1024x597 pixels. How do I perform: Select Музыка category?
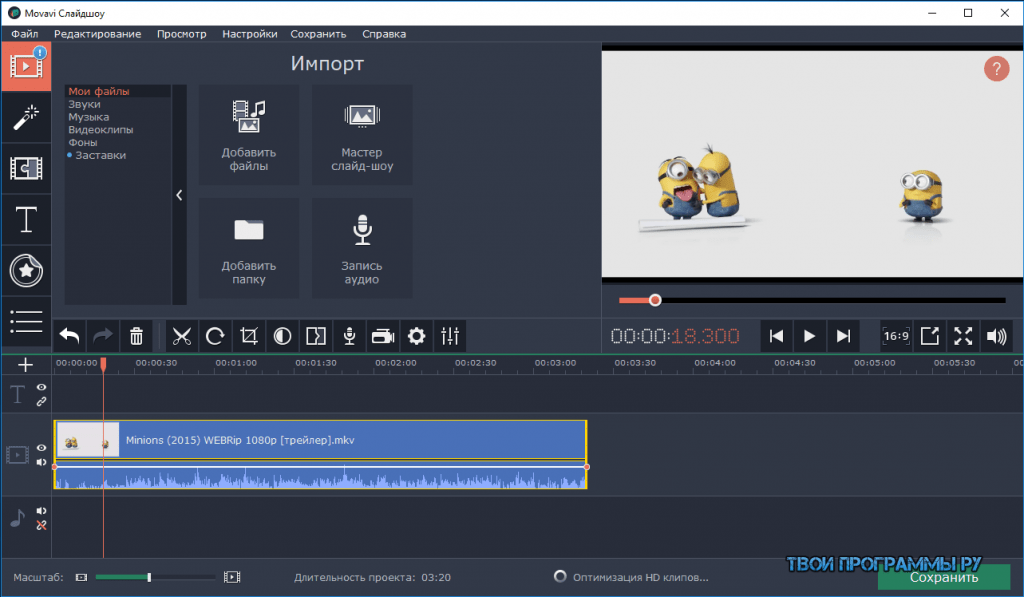point(88,117)
